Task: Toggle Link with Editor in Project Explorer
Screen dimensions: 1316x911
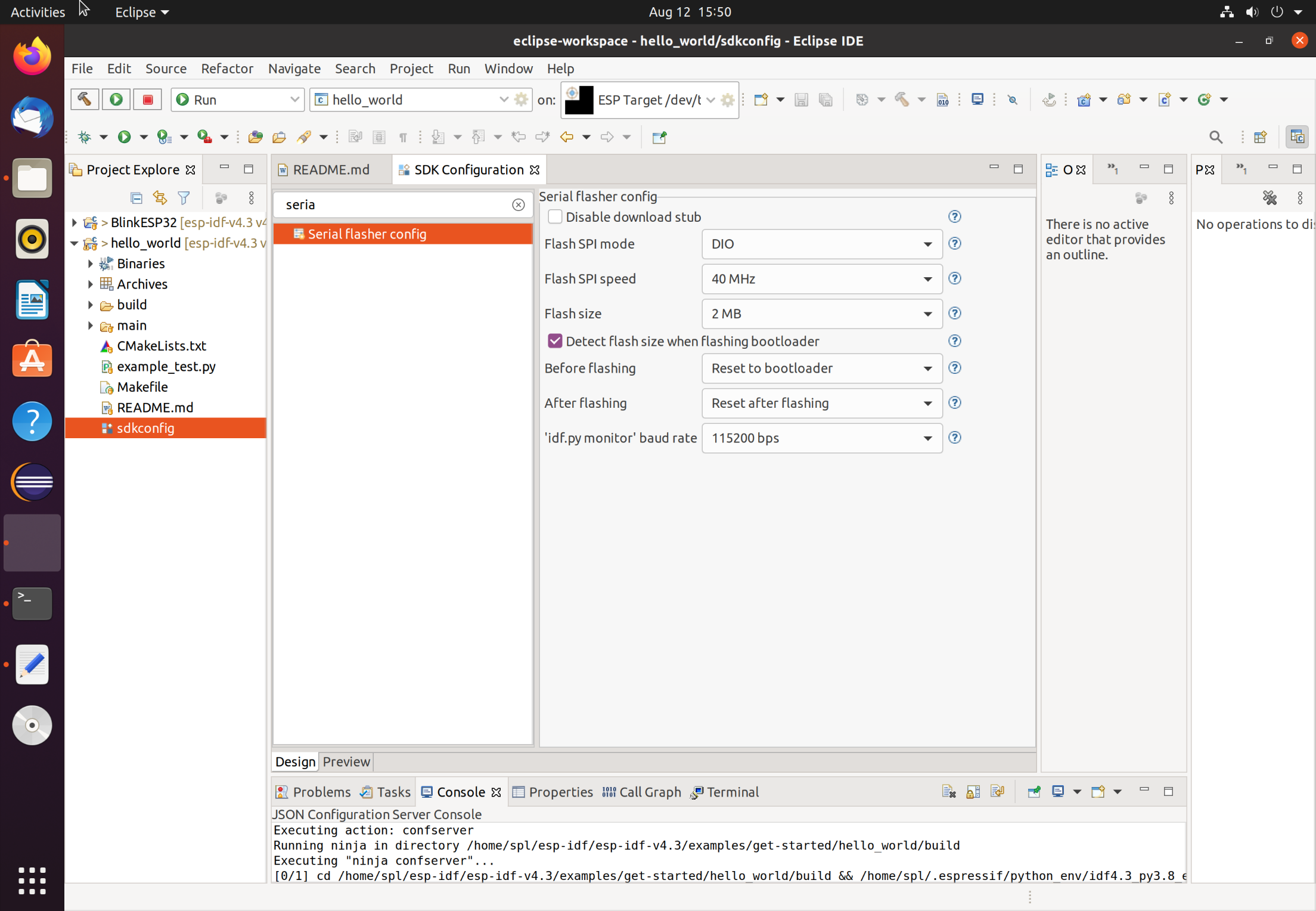Action: click(x=160, y=197)
